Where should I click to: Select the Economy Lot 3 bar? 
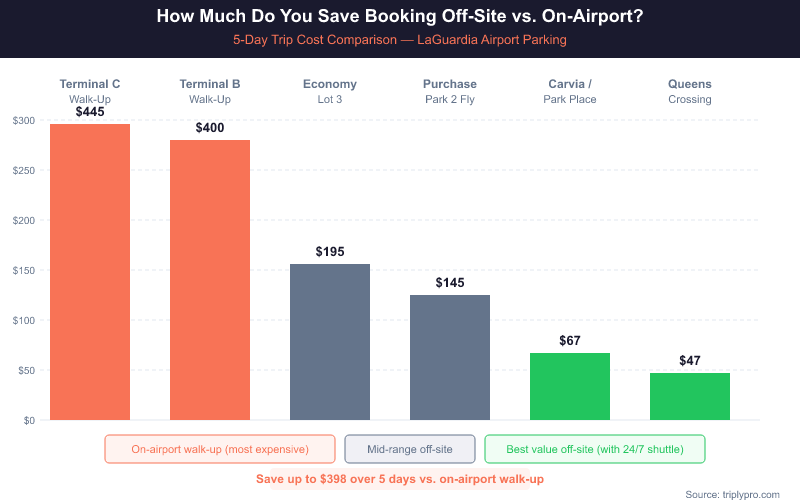(x=330, y=341)
